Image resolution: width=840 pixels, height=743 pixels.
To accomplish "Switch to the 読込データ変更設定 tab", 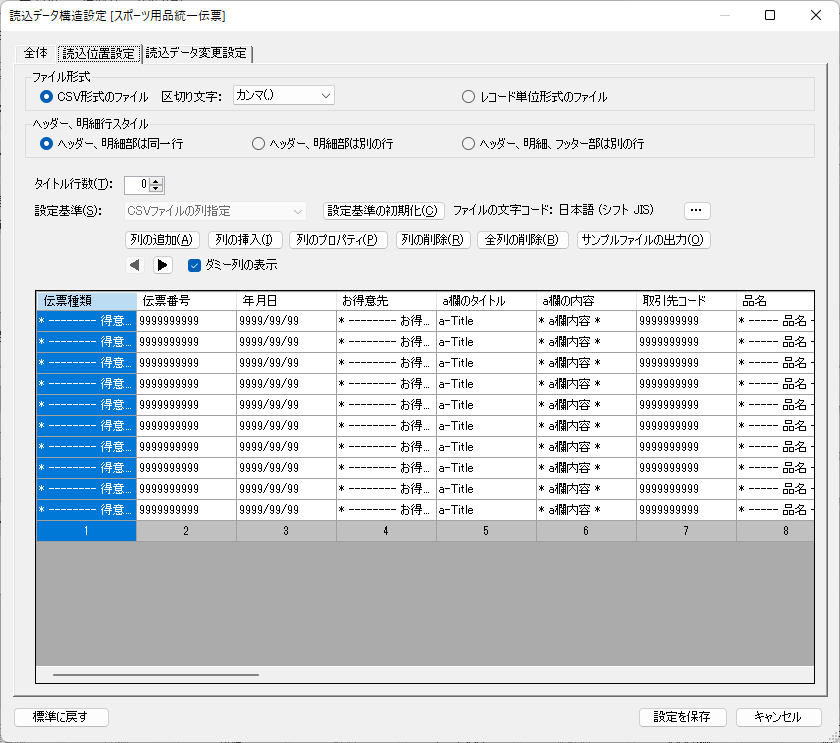I will (x=196, y=53).
